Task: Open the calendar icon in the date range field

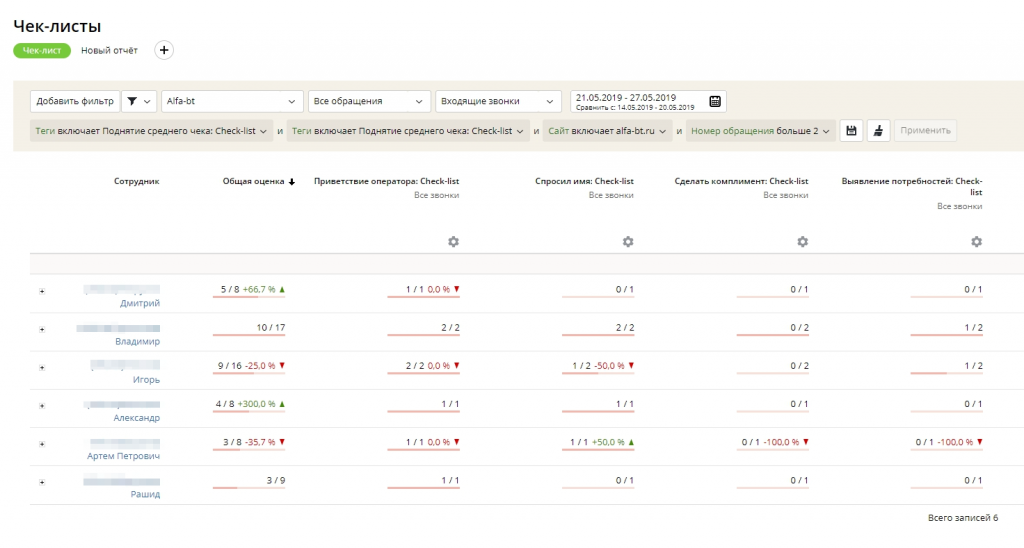Action: click(715, 102)
